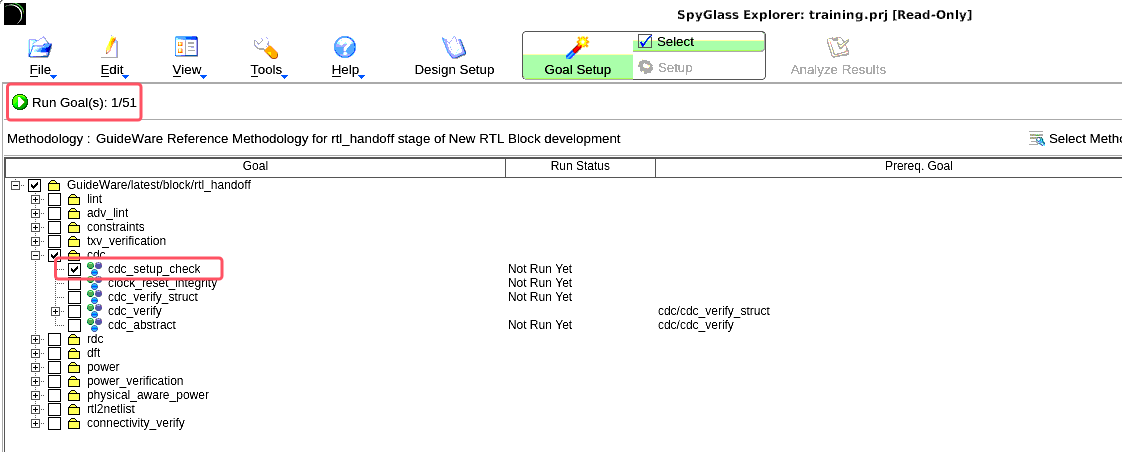Viewport: 1122px width, 452px height.
Task: Open the Analyze Results stage
Action: click(838, 56)
